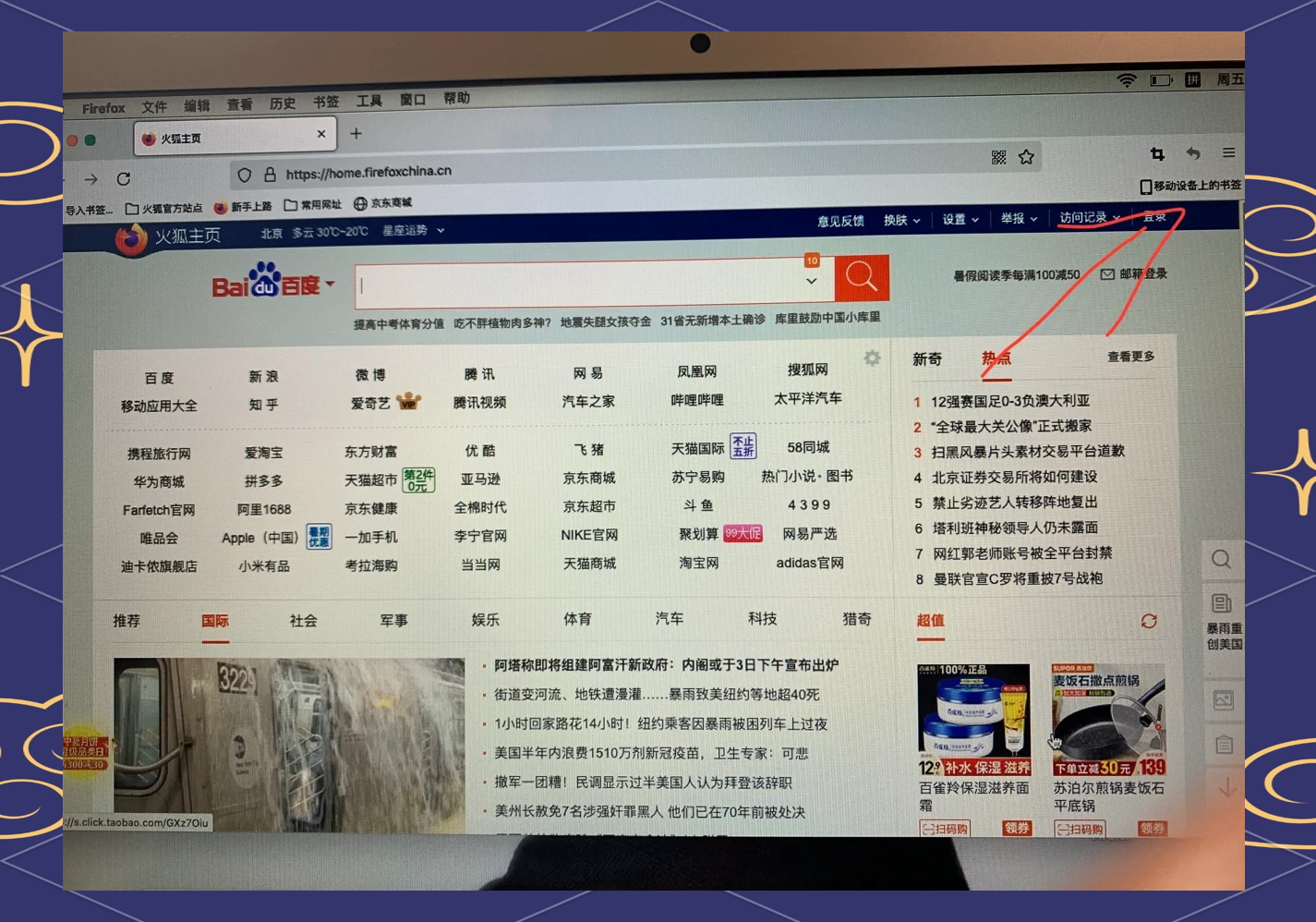
Task: Refresh the 超值 deals list icon
Action: (x=1149, y=621)
